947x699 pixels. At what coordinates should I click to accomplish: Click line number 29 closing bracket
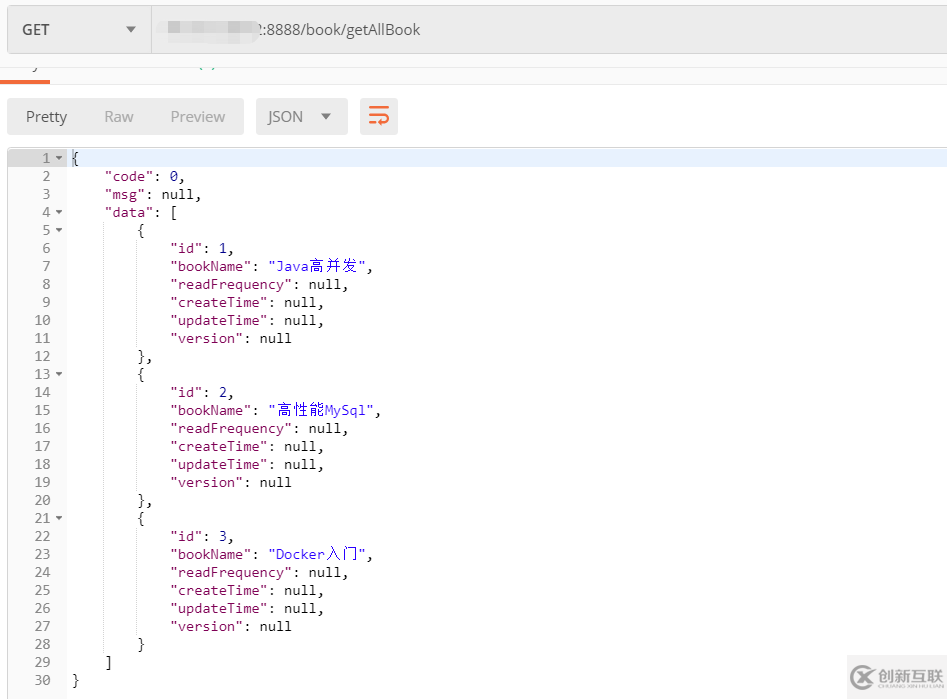coord(108,663)
